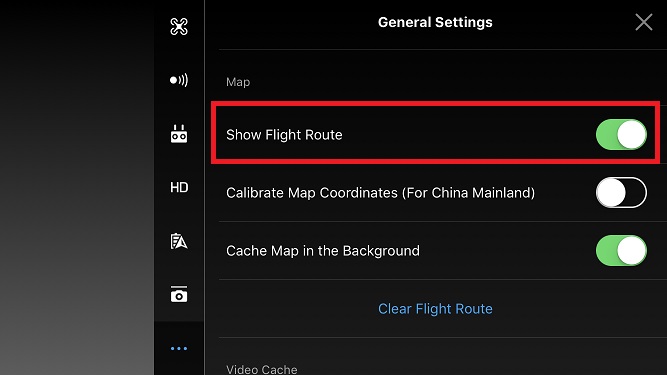Open the HD image transmission settings
667x375 pixels.
(x=179, y=188)
